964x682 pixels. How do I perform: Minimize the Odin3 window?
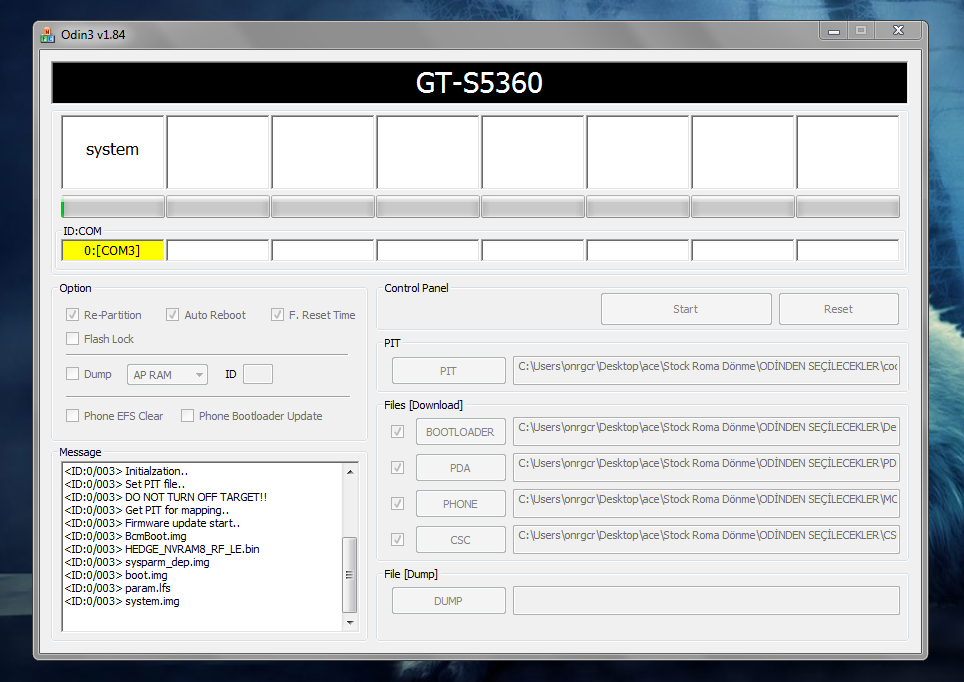click(834, 31)
